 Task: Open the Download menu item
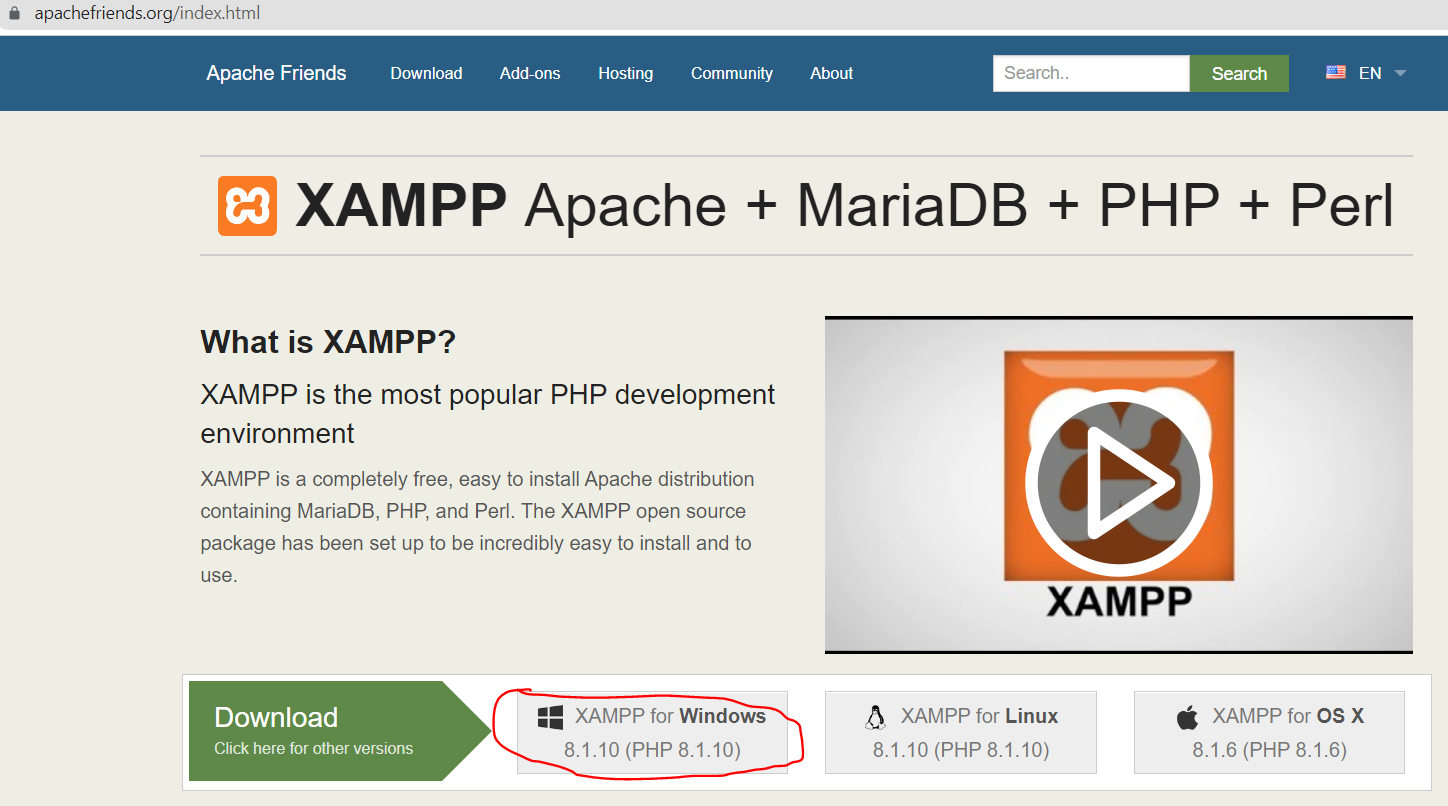coord(426,73)
